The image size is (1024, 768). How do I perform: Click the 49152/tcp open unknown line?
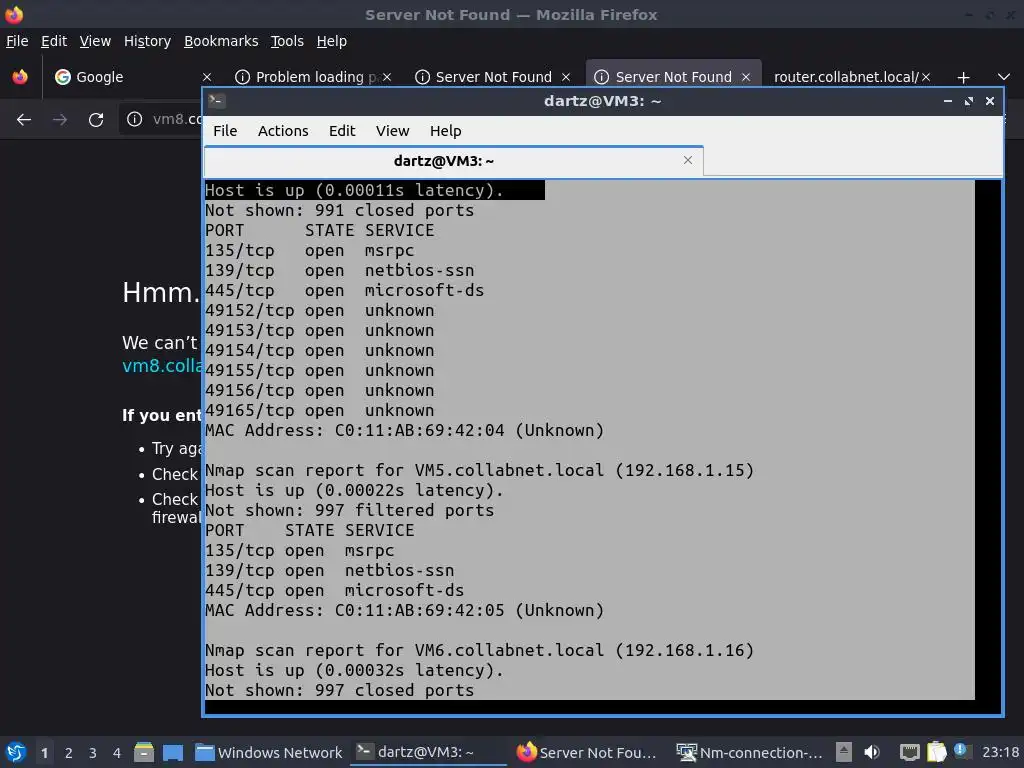coord(319,310)
